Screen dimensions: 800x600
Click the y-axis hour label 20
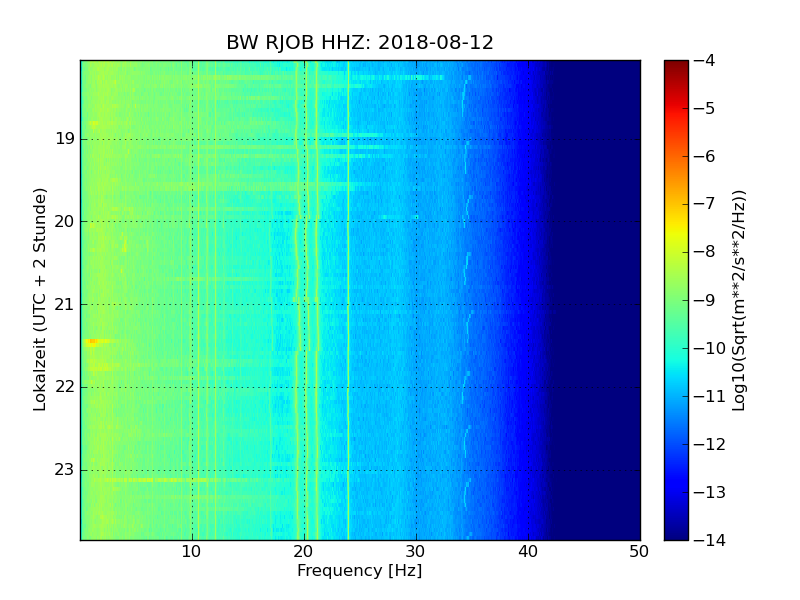coord(65,222)
